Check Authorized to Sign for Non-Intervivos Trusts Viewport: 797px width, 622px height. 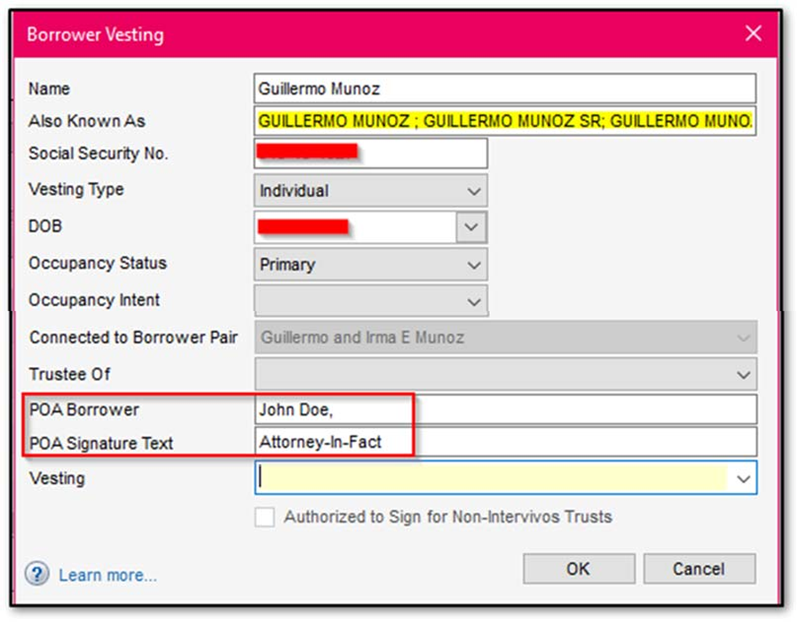(265, 518)
